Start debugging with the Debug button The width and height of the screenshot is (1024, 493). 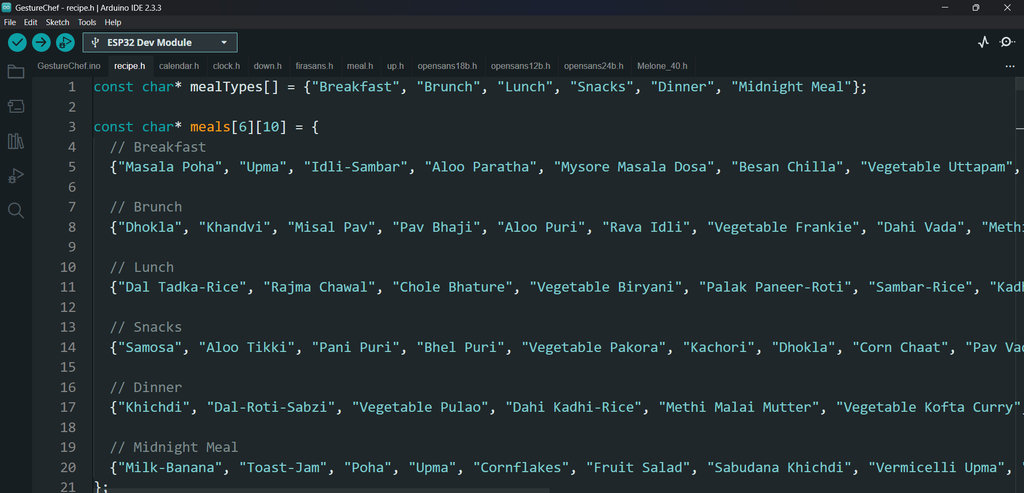[x=65, y=42]
